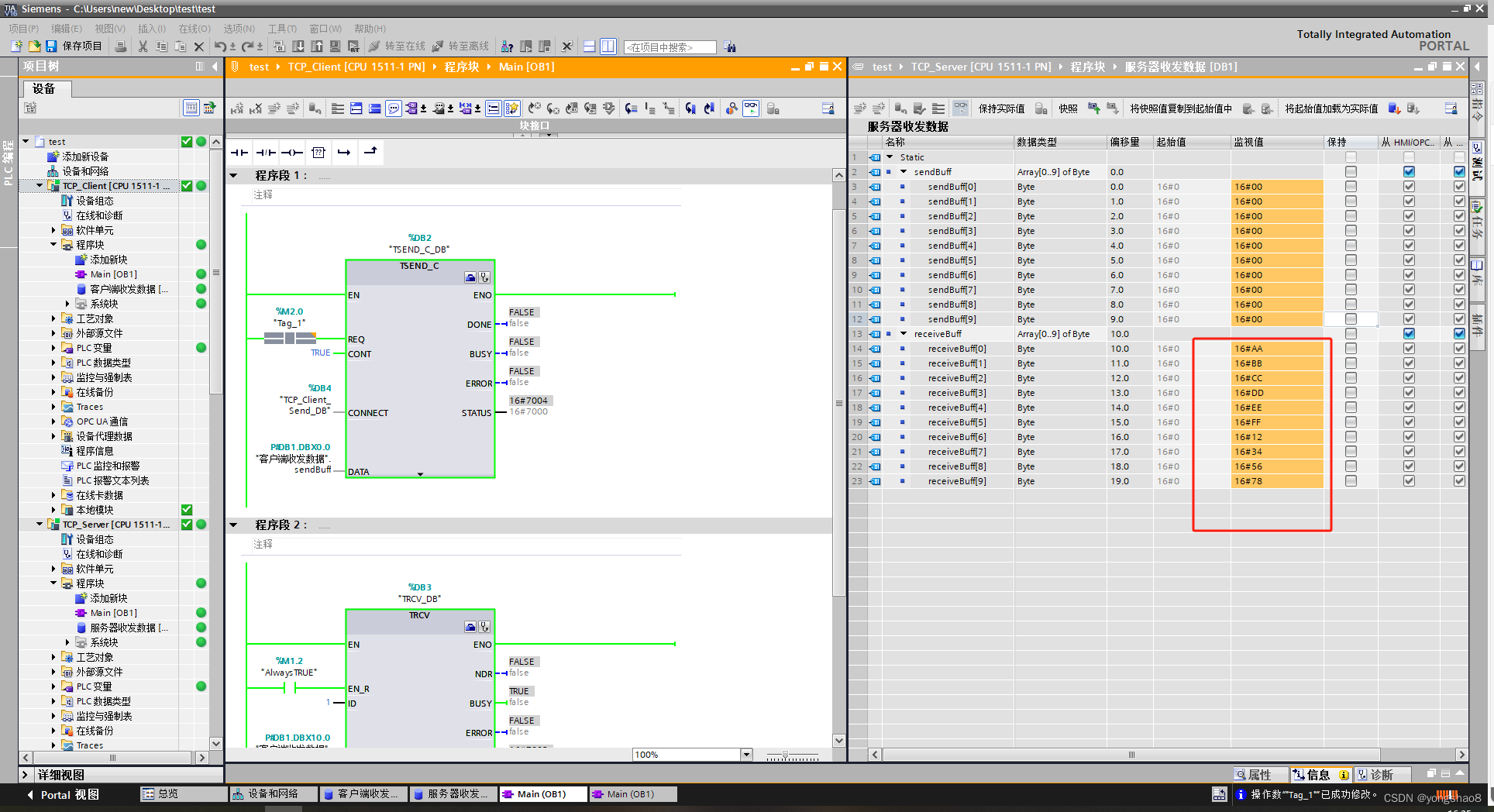Open the 属性 inspector tab
The height and width of the screenshot is (812, 1494).
pyautogui.click(x=1260, y=775)
